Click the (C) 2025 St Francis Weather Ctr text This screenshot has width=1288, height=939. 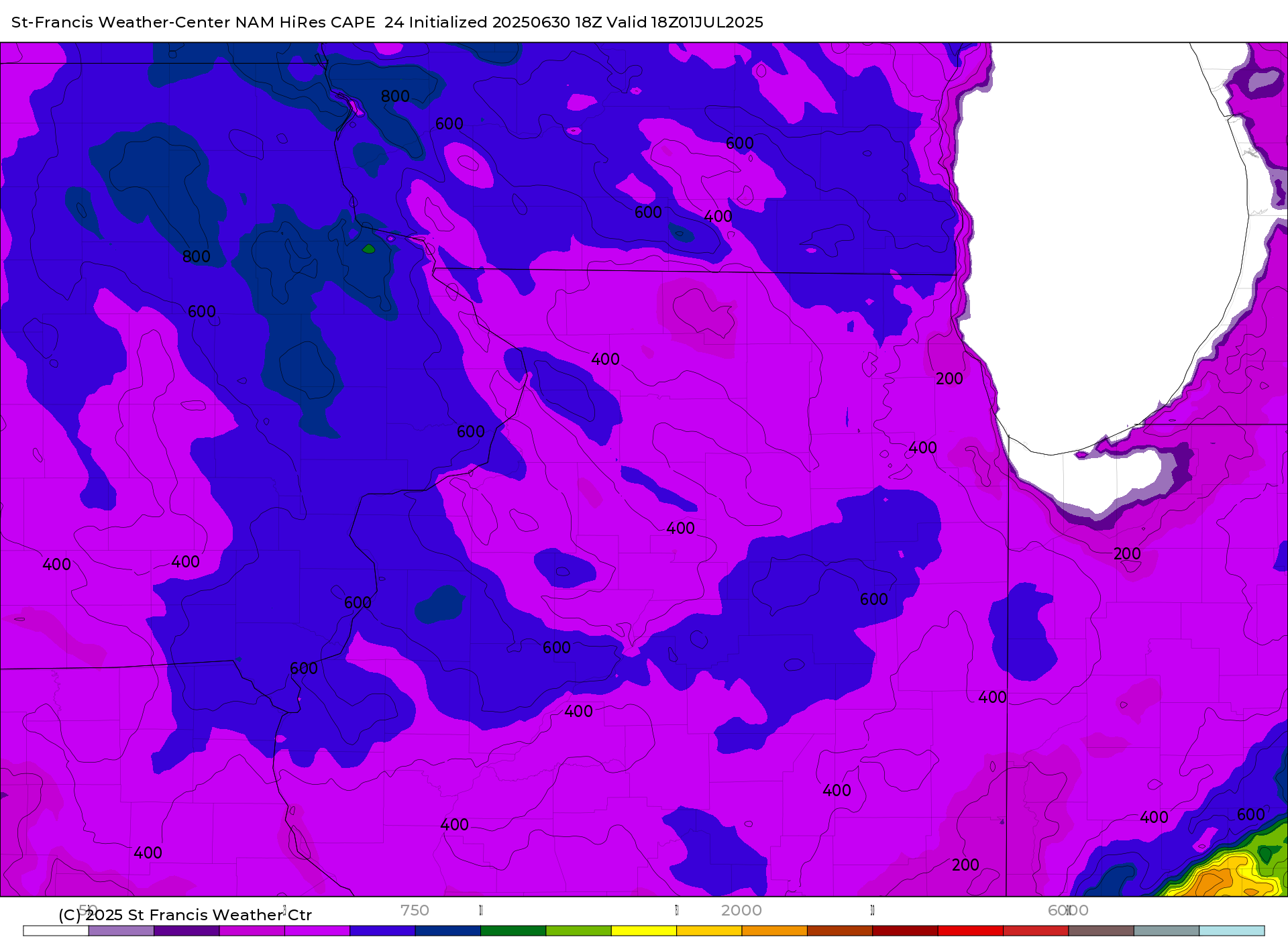coord(185,915)
